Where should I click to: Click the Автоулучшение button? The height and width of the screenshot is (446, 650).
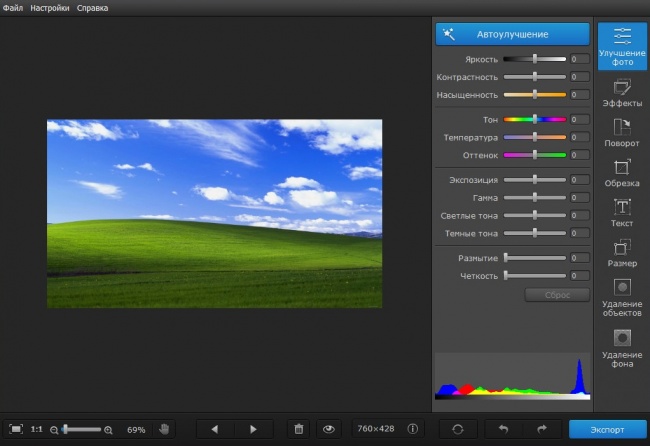(x=512, y=34)
